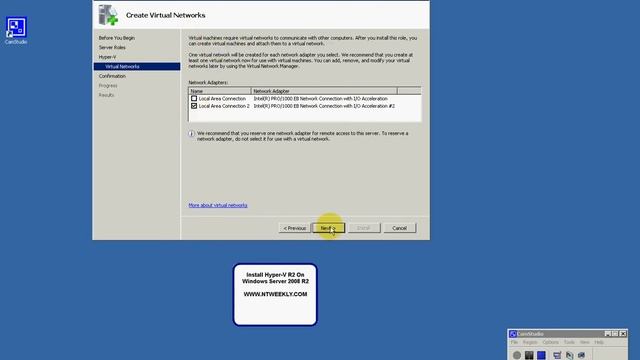
Task: Open the CamStudio desktop shortcut icon
Action: click(x=16, y=30)
